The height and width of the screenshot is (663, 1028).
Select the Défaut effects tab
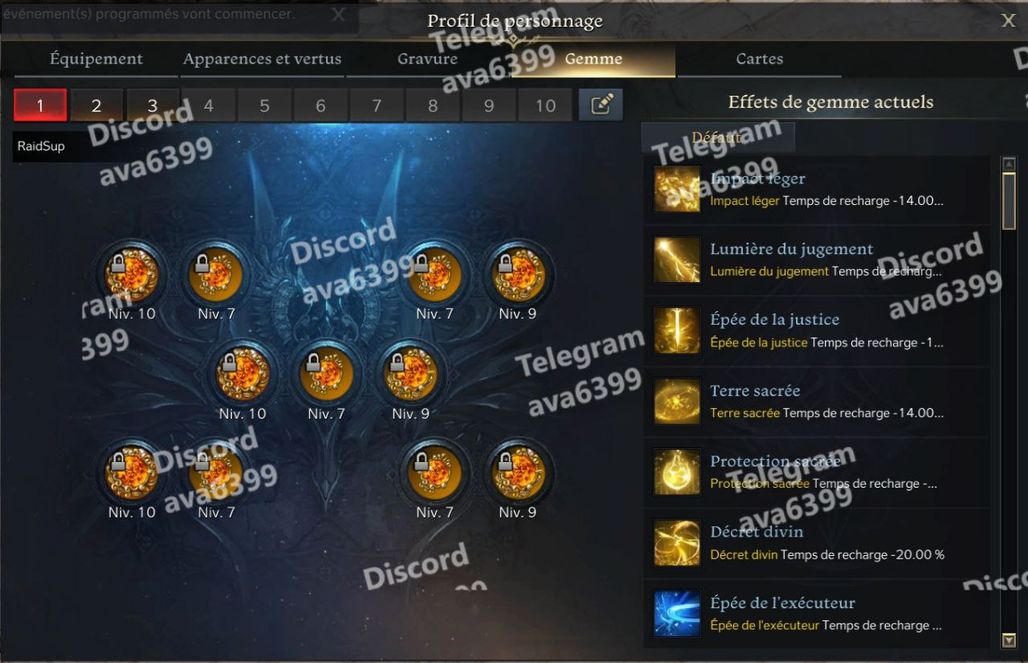click(x=717, y=138)
